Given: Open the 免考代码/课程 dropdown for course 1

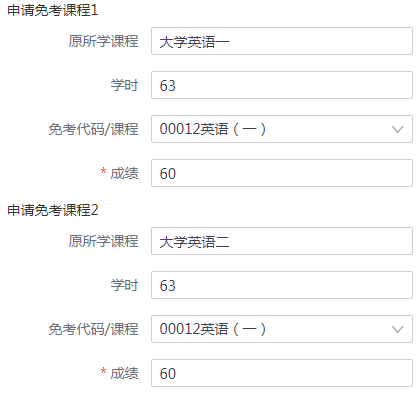Looking at the screenshot, I should [x=282, y=129].
